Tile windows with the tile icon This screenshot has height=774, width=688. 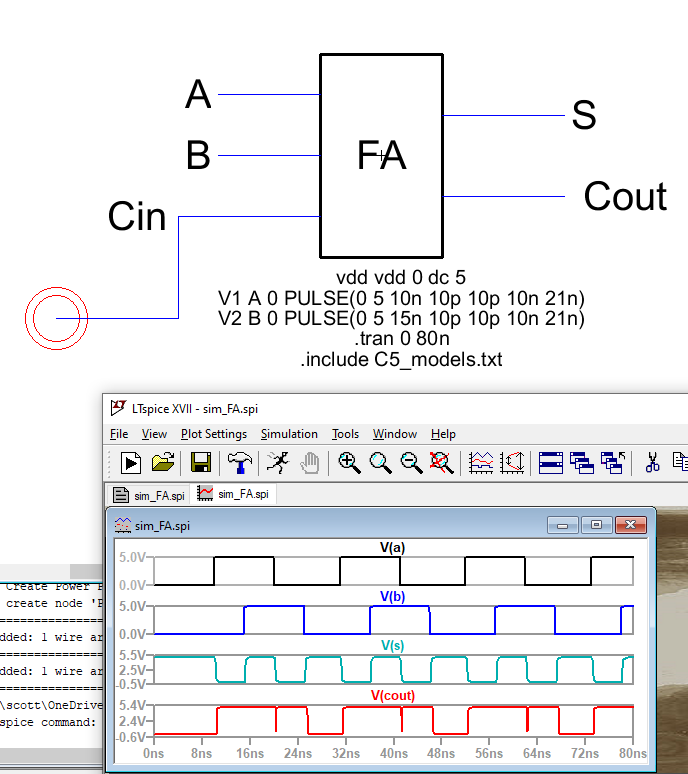(x=550, y=462)
